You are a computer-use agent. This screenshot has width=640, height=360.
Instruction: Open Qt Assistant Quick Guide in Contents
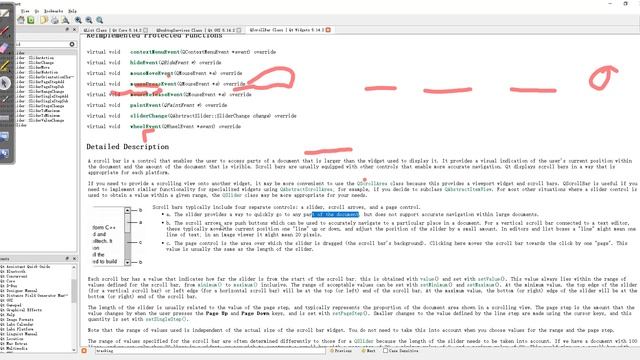pyautogui.click(x=25, y=267)
